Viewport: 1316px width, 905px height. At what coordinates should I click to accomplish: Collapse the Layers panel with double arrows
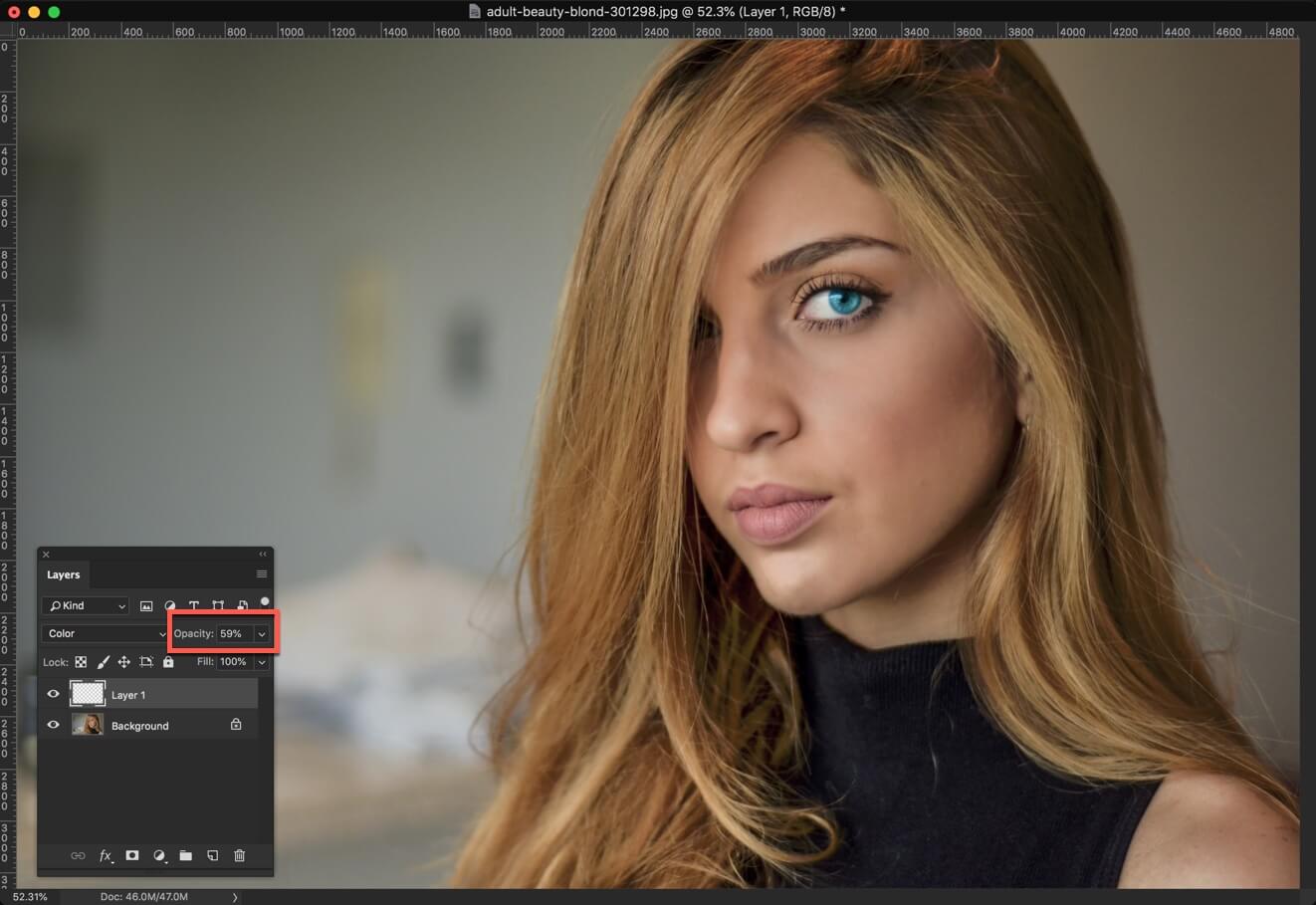click(x=263, y=554)
